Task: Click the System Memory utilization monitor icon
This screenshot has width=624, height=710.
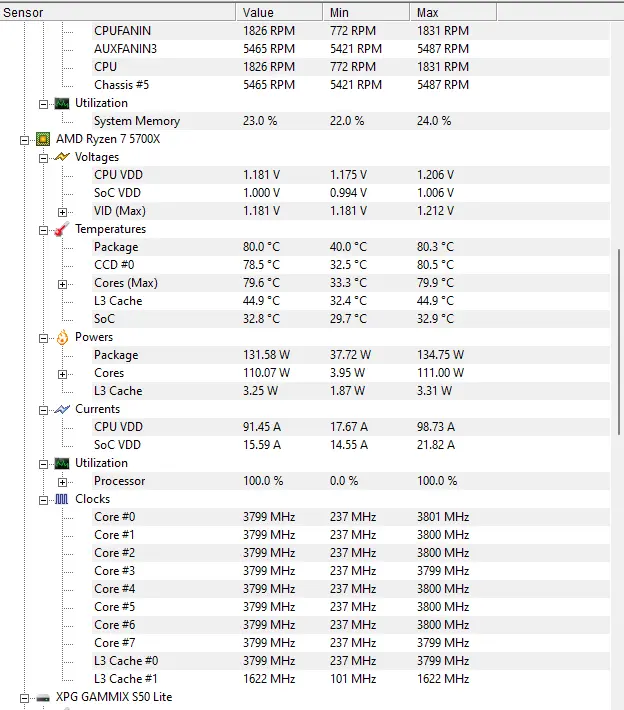Action: pyautogui.click(x=62, y=103)
